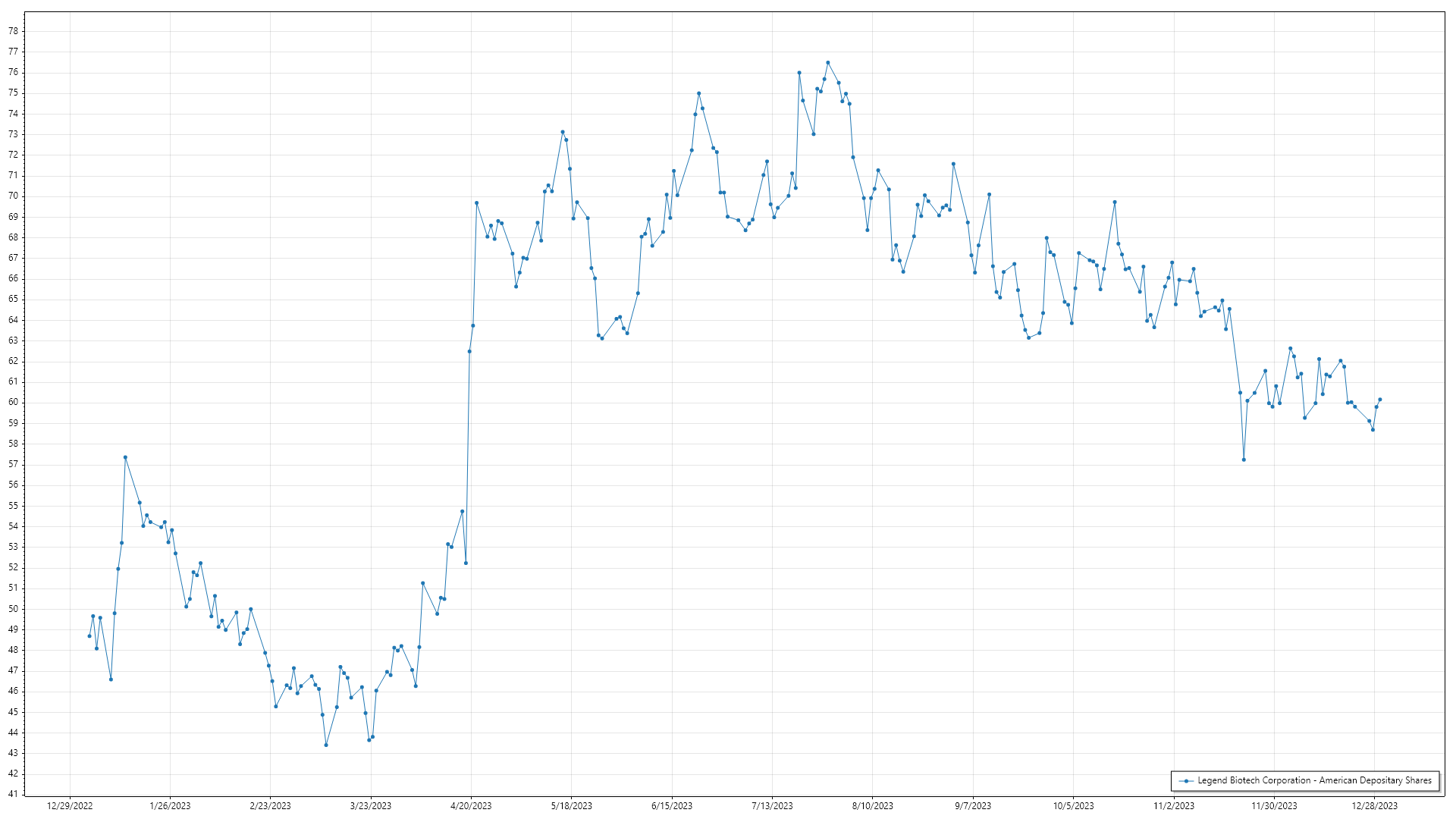Select the 4/20/2023 x-axis date label

click(471, 806)
